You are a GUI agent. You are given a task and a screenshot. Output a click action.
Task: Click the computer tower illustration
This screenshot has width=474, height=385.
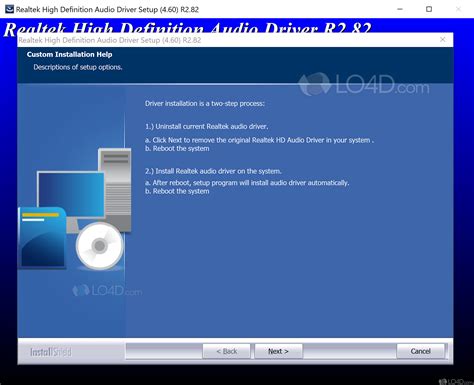coord(115,190)
